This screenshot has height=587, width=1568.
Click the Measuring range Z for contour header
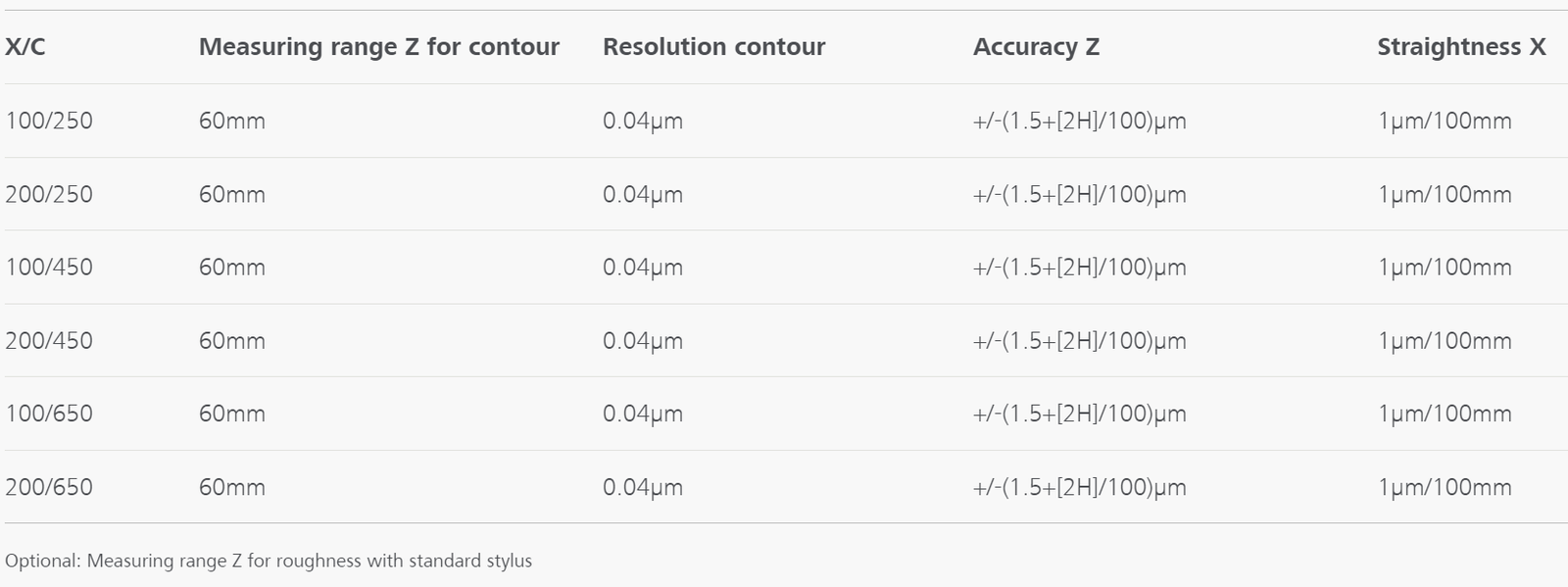(x=378, y=47)
